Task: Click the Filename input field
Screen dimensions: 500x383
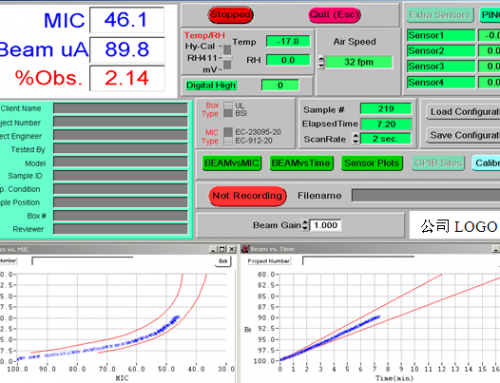Action: click(426, 195)
